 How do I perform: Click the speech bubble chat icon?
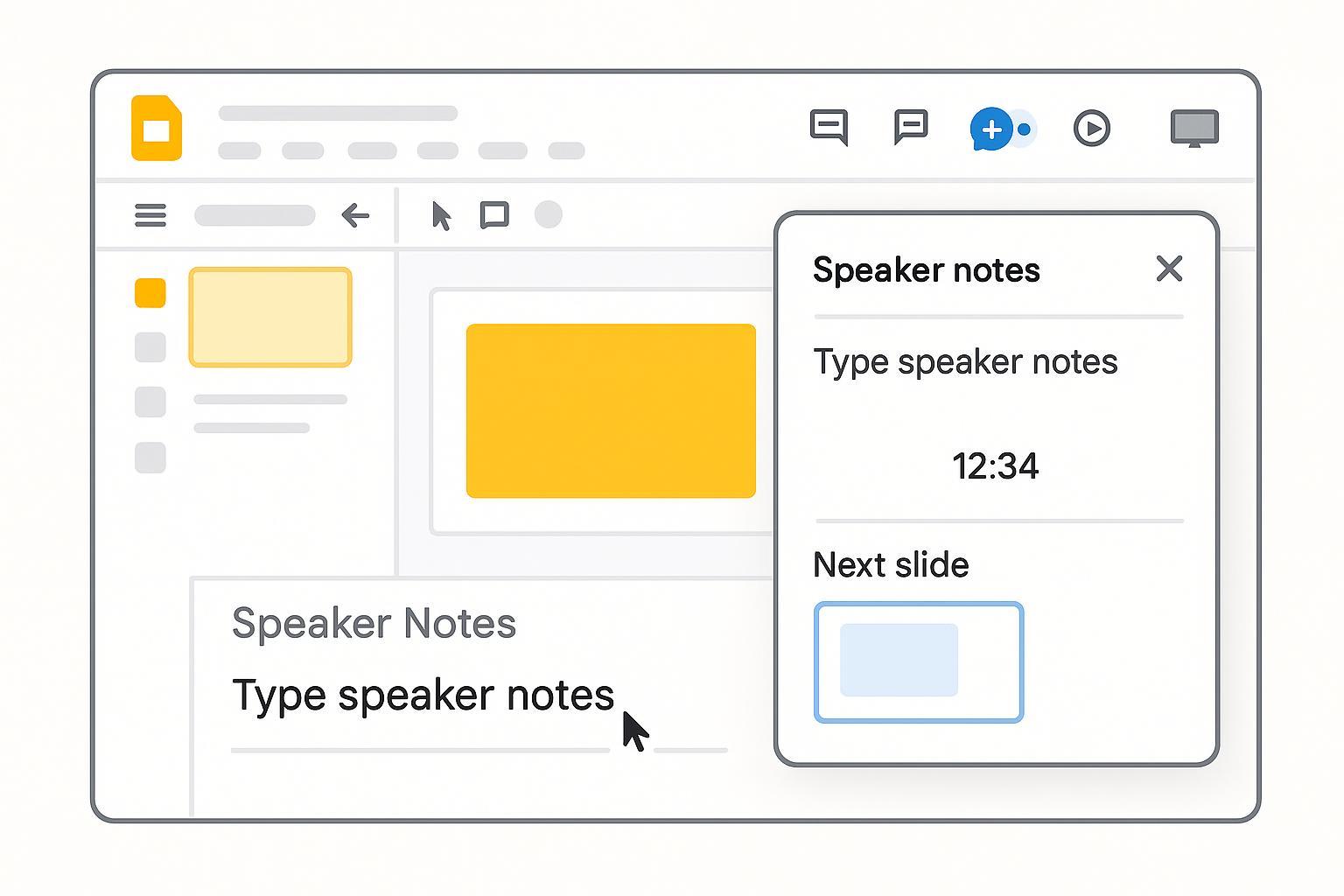point(911,127)
